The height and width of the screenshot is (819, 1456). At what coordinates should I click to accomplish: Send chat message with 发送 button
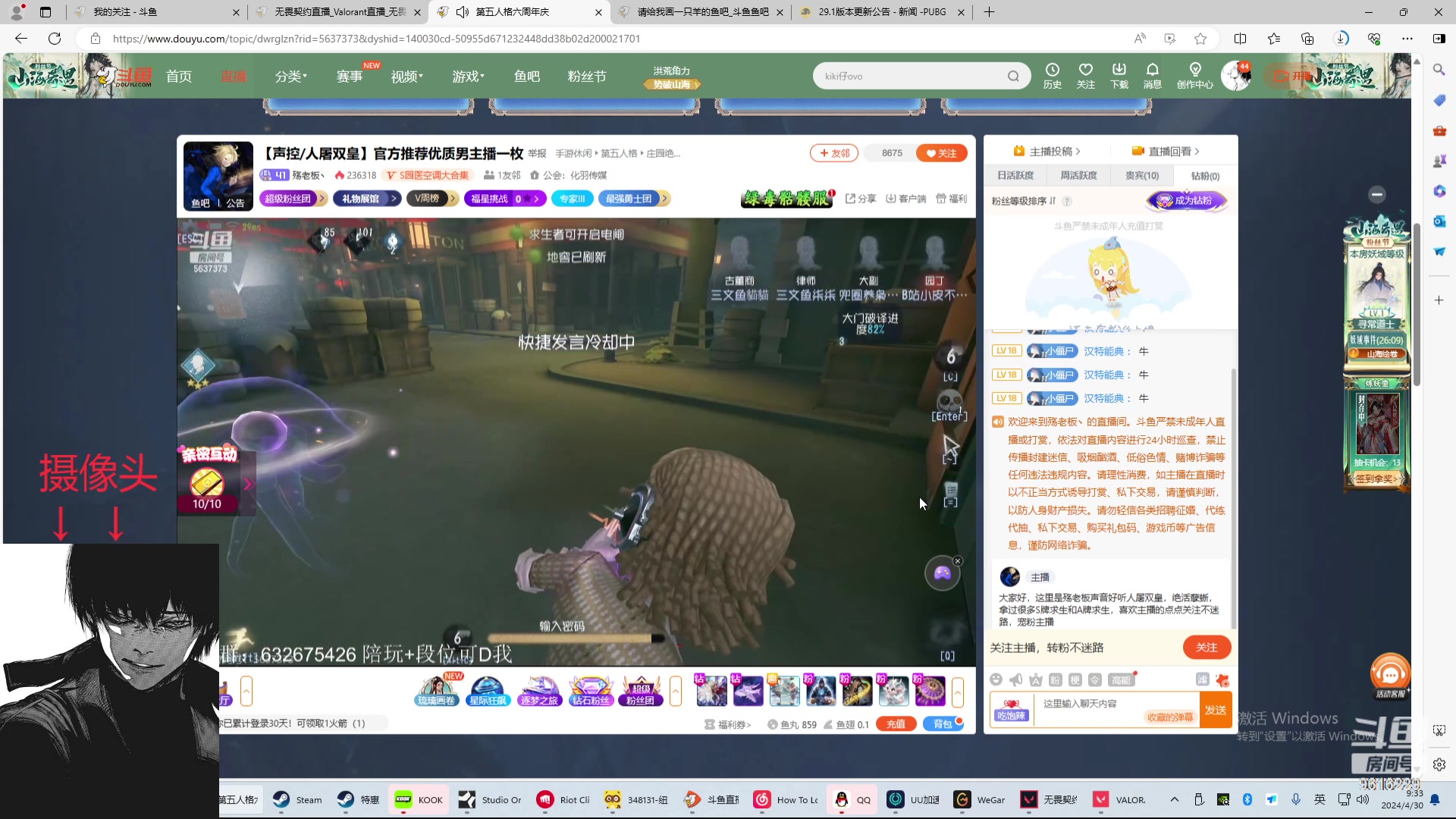pyautogui.click(x=1216, y=710)
